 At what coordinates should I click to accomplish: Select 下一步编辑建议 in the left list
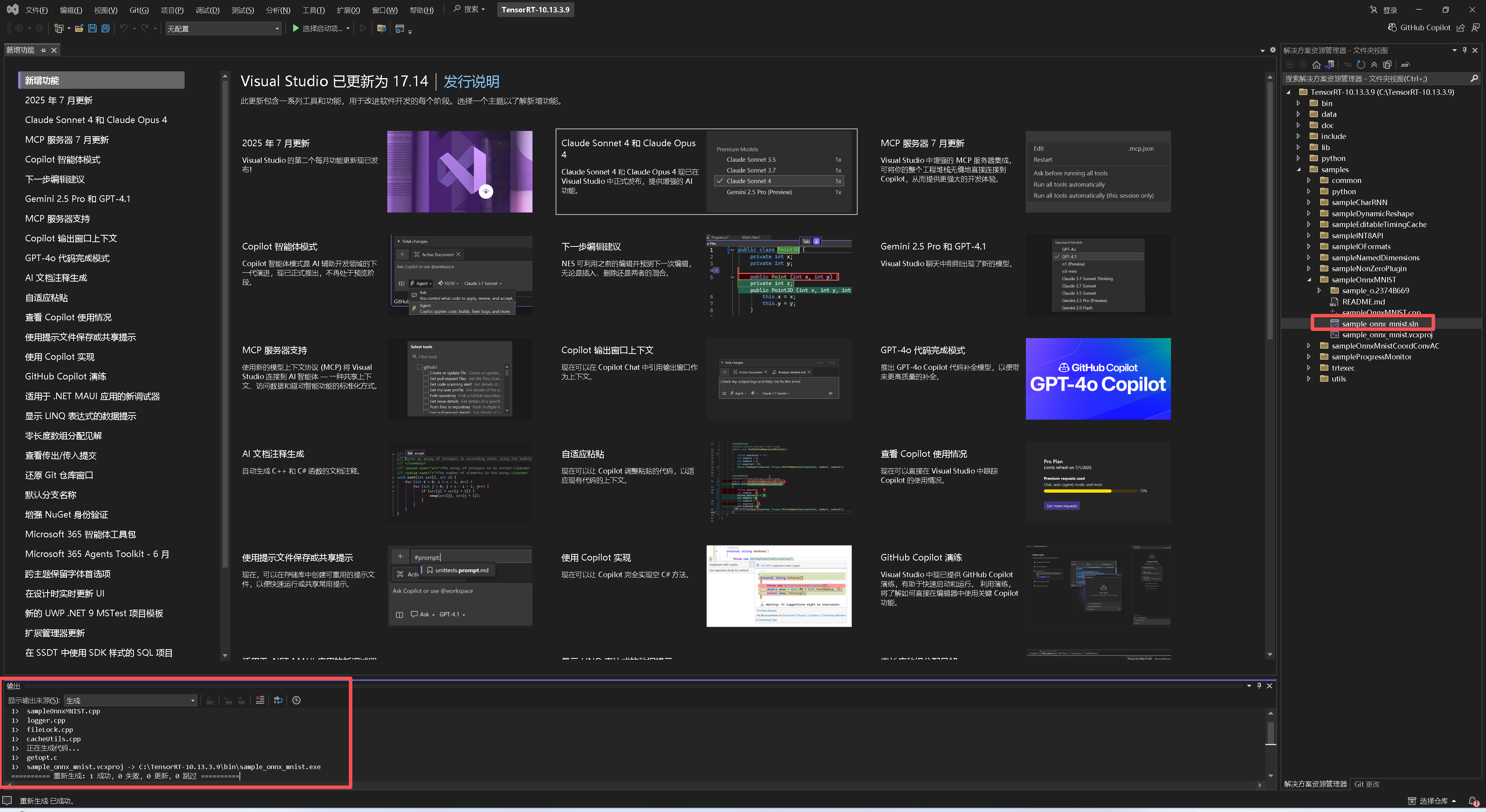click(55, 179)
